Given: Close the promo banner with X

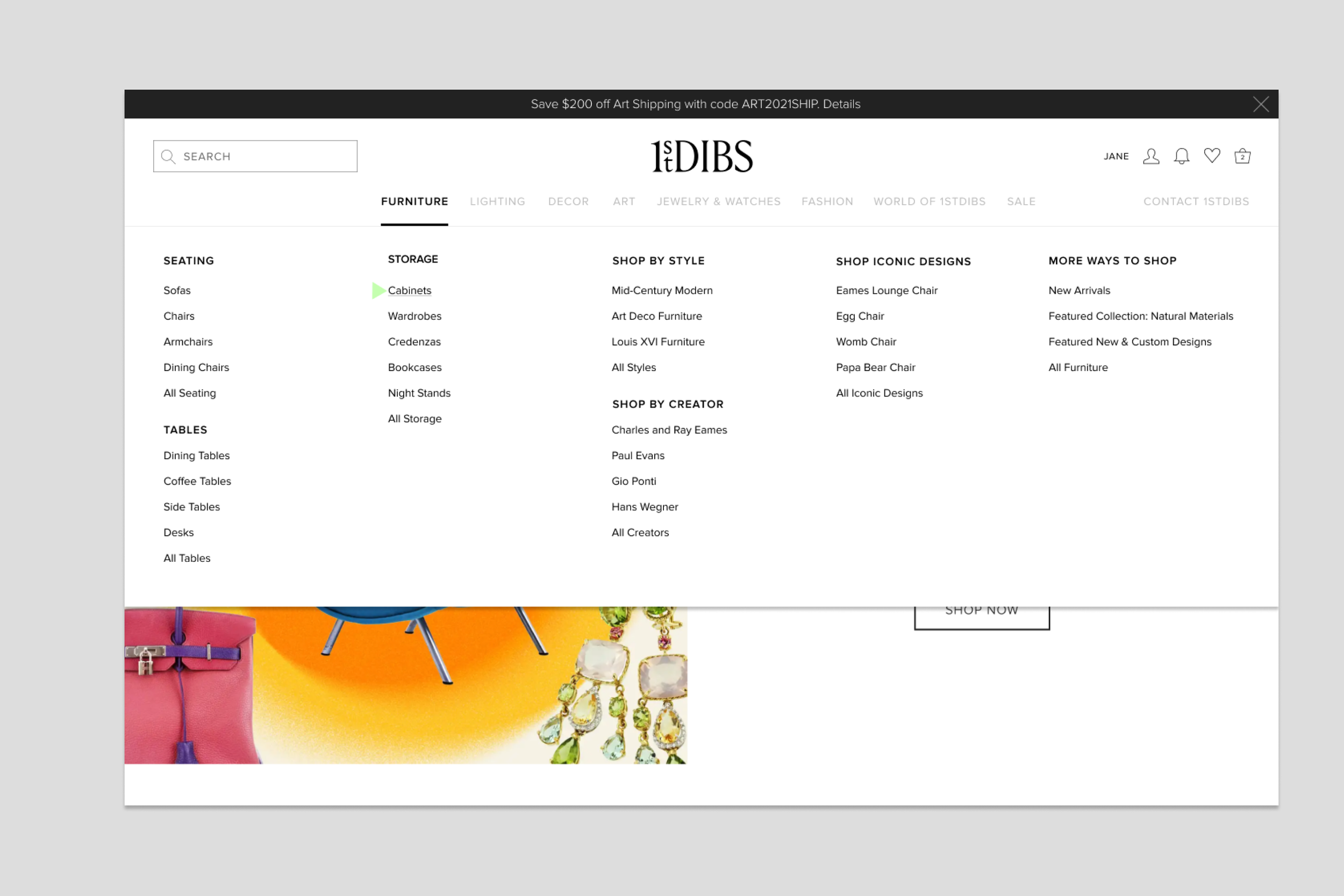Looking at the screenshot, I should tap(1261, 104).
